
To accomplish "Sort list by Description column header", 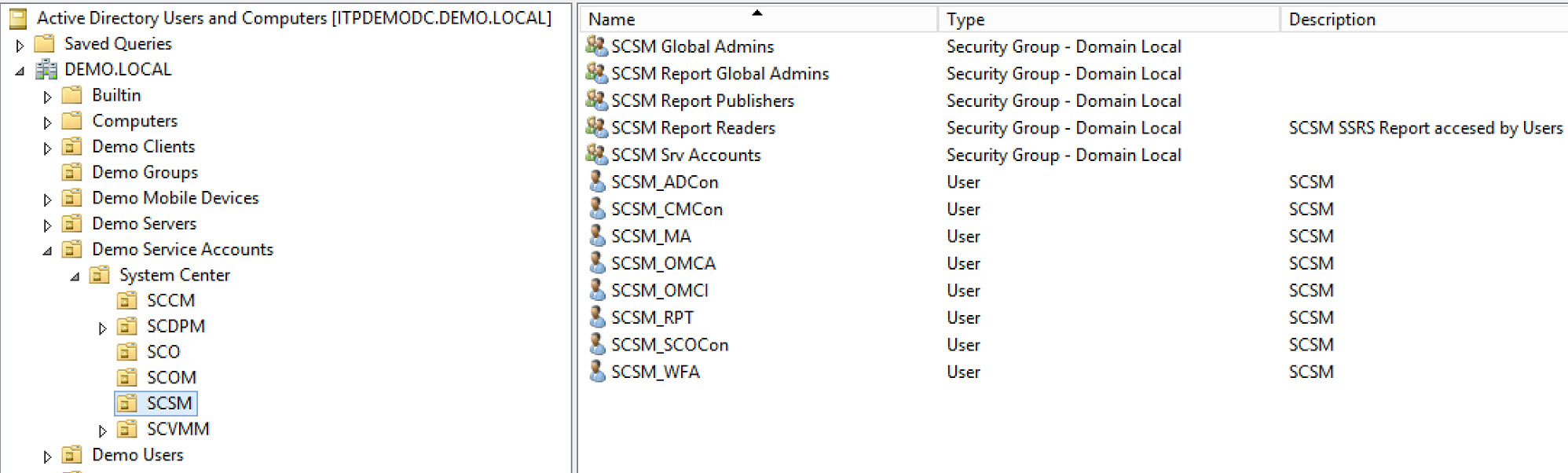I will point(1424,19).
